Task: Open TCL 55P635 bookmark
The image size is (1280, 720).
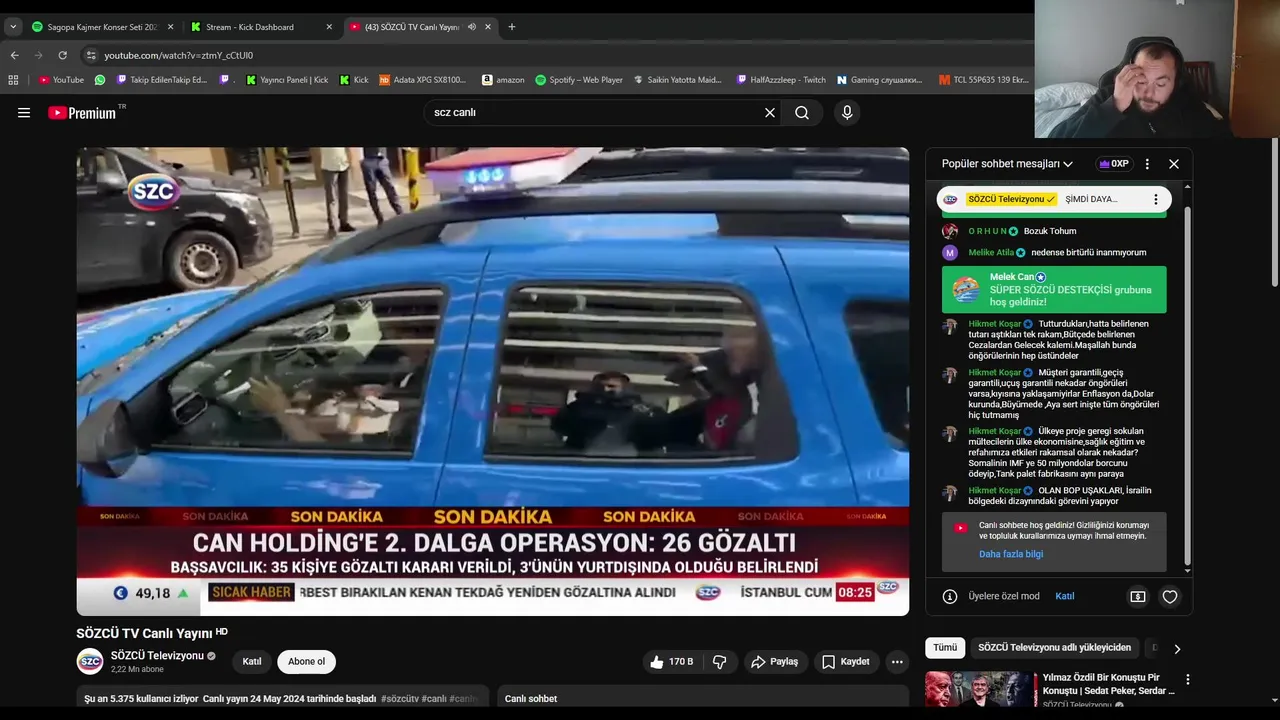Action: (x=984, y=80)
